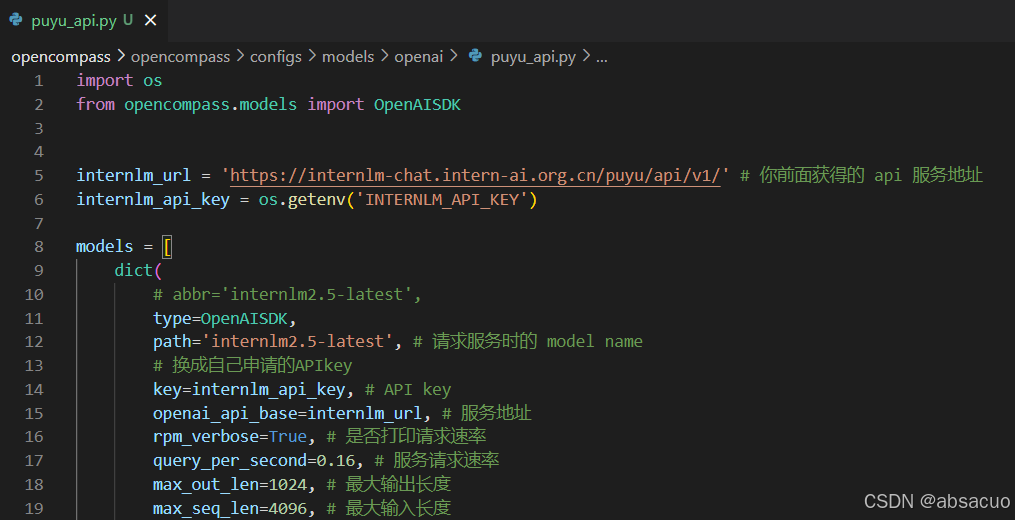Screen dimensions: 1015x520
Task: Click the api 服务地址 comment on line 5
Action: [862, 175]
